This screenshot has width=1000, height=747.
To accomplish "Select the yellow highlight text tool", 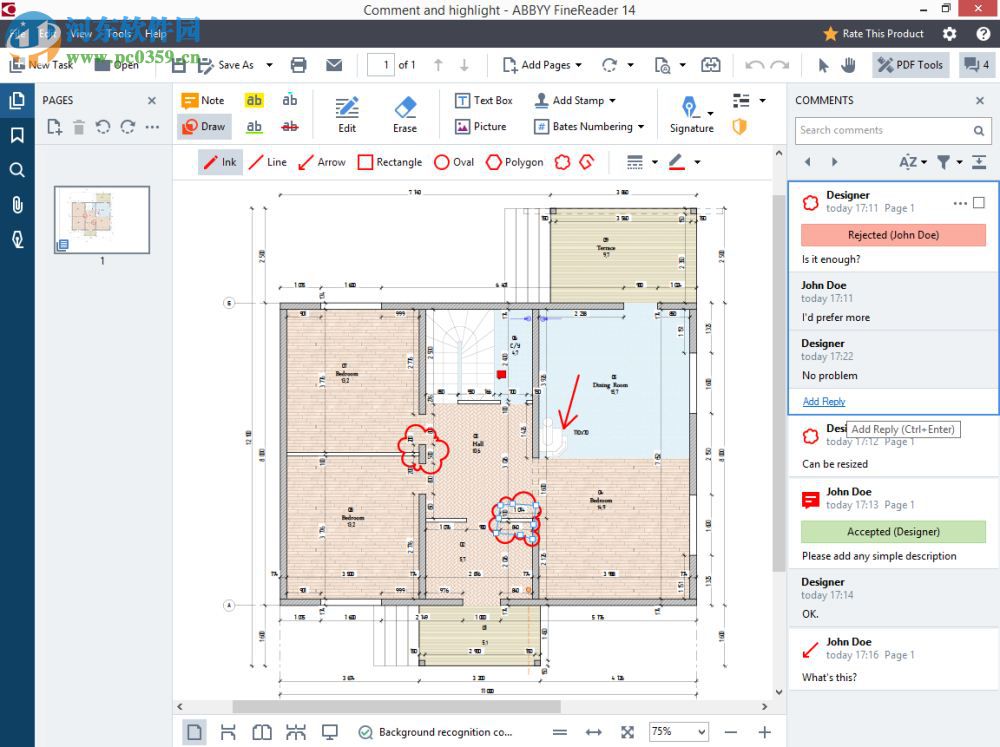I will click(254, 100).
